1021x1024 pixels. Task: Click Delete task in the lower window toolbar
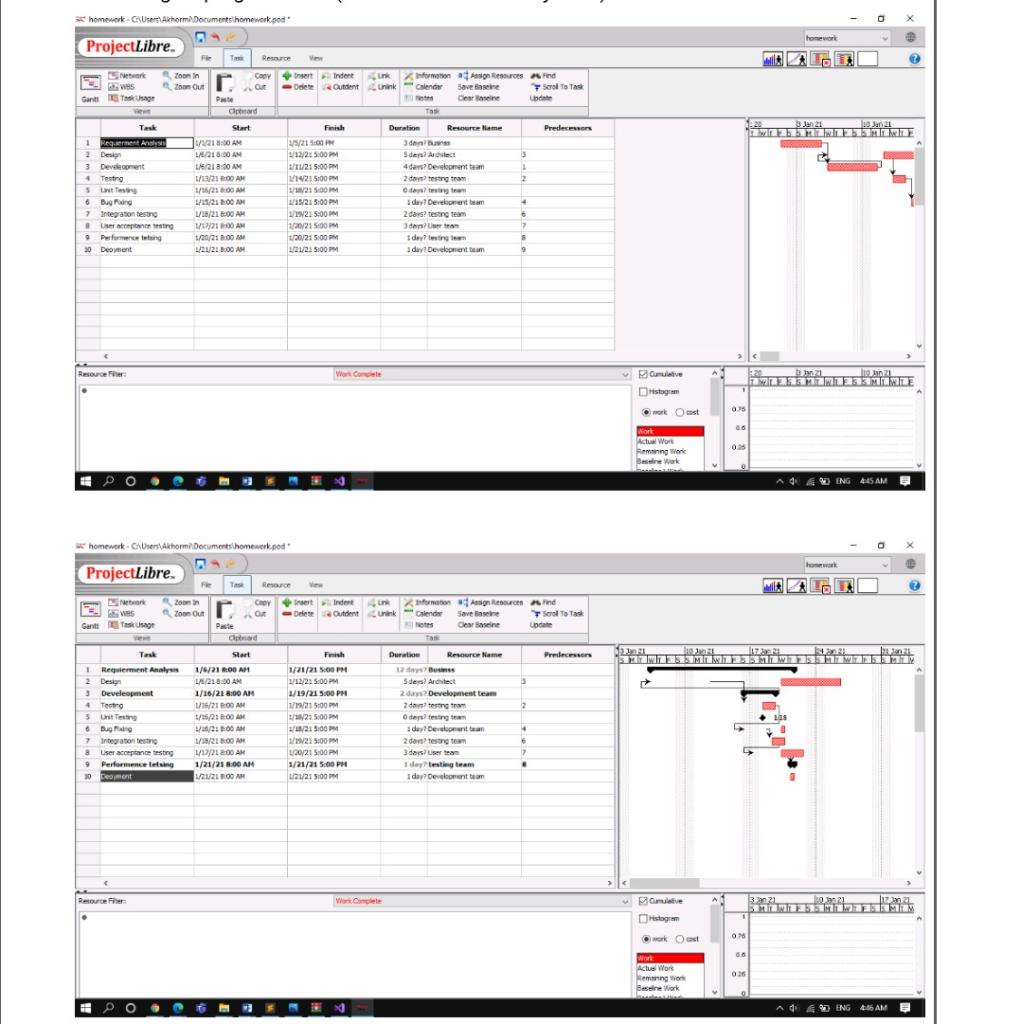point(298,614)
